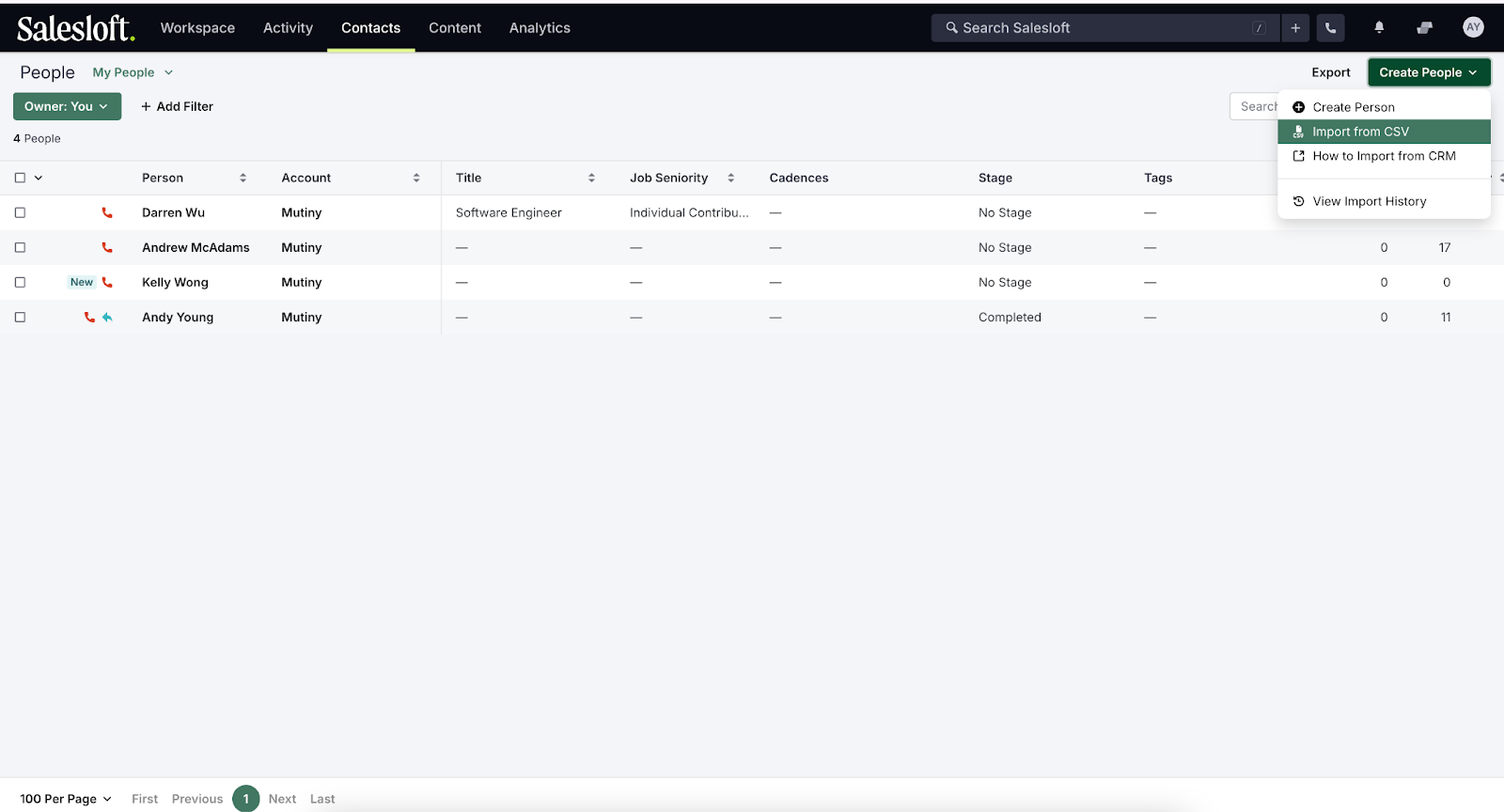The height and width of the screenshot is (812, 1504).
Task: Click the Import from CSV file icon
Action: 1298,132
